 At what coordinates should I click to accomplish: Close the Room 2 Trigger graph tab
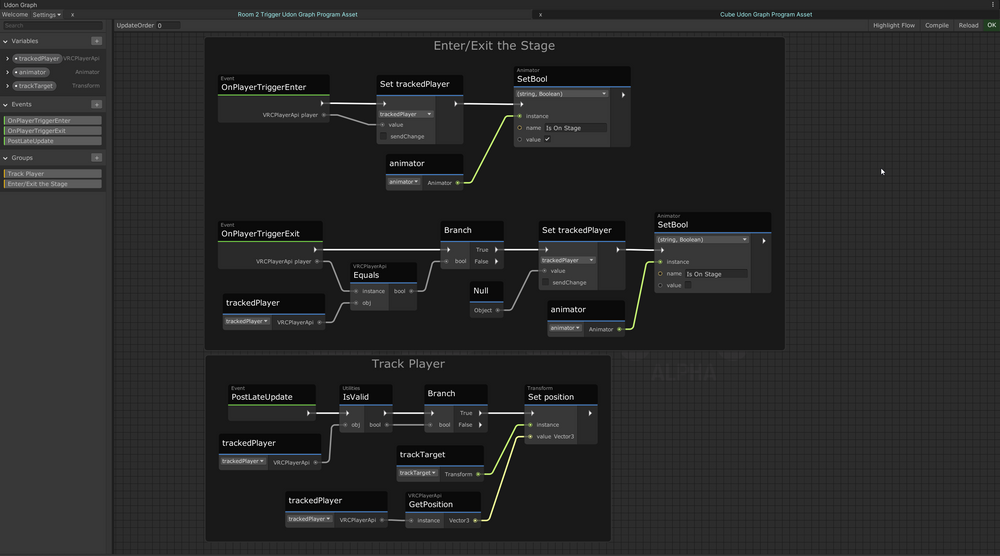tap(72, 15)
